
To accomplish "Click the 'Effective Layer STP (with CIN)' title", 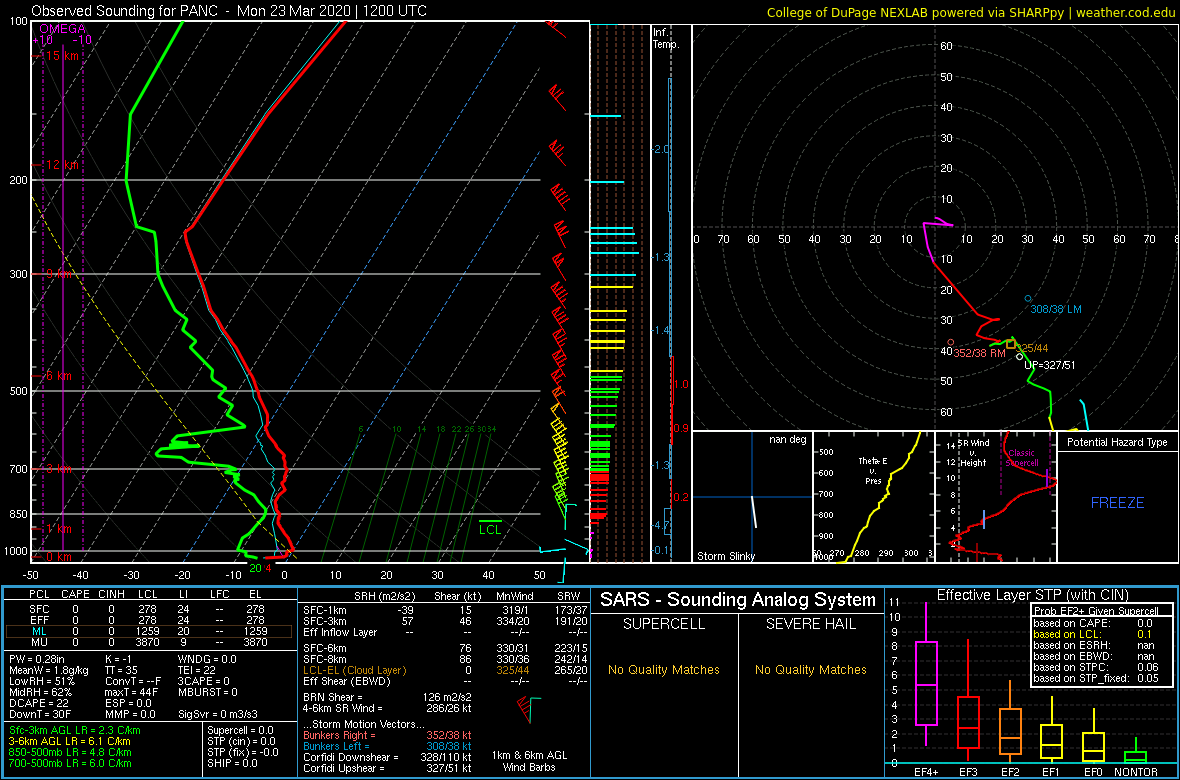I will click(x=1032, y=596).
